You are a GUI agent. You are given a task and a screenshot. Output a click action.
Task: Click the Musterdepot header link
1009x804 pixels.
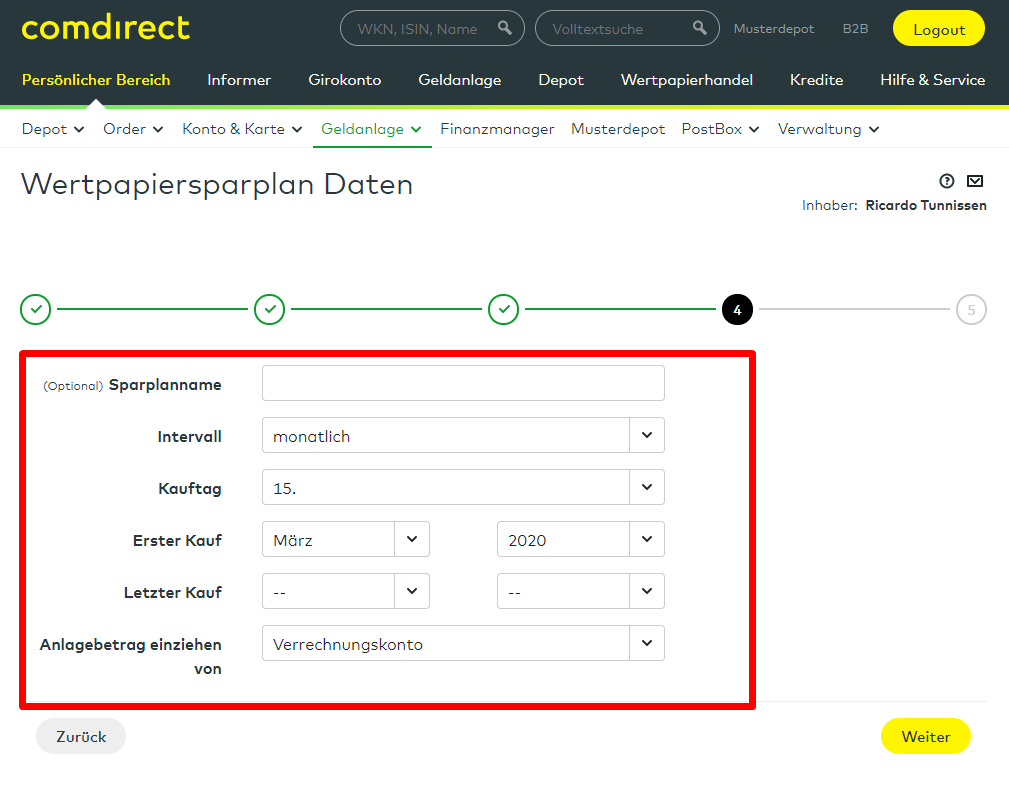pos(773,29)
